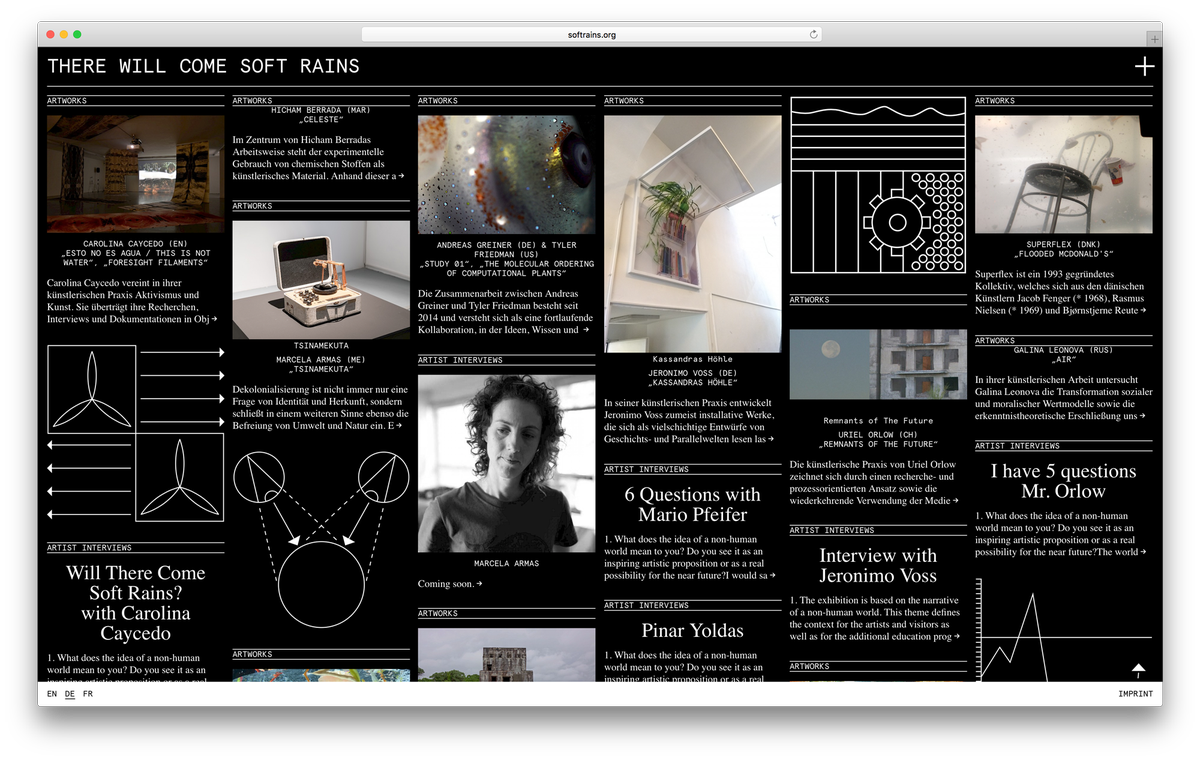Expand the Marcela Armas Tsinamekuta description
This screenshot has height=760, width=1200.
click(399, 425)
